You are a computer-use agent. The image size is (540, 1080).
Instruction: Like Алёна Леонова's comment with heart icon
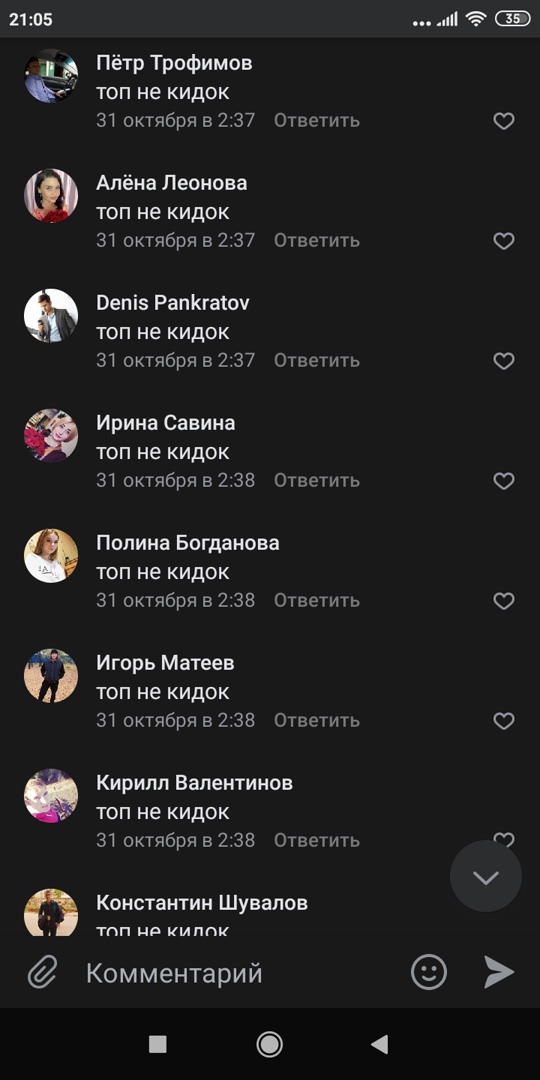click(x=504, y=241)
